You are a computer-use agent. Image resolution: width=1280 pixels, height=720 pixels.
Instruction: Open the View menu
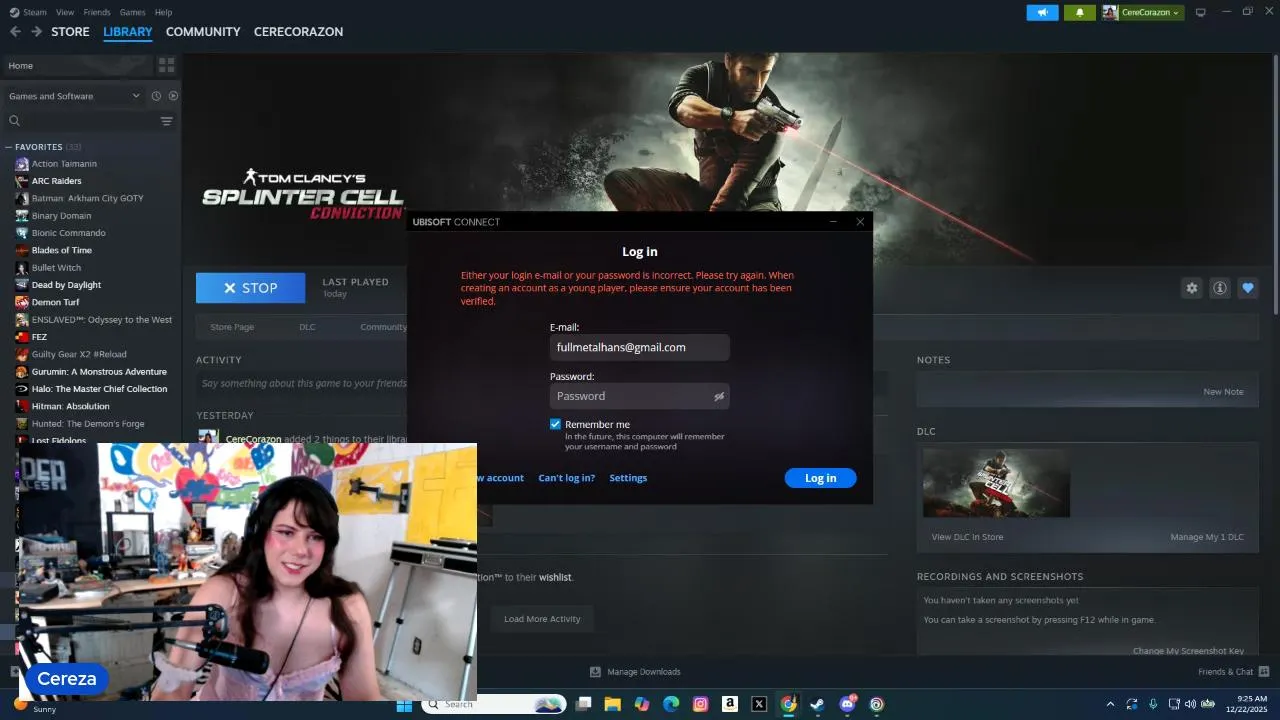65,12
